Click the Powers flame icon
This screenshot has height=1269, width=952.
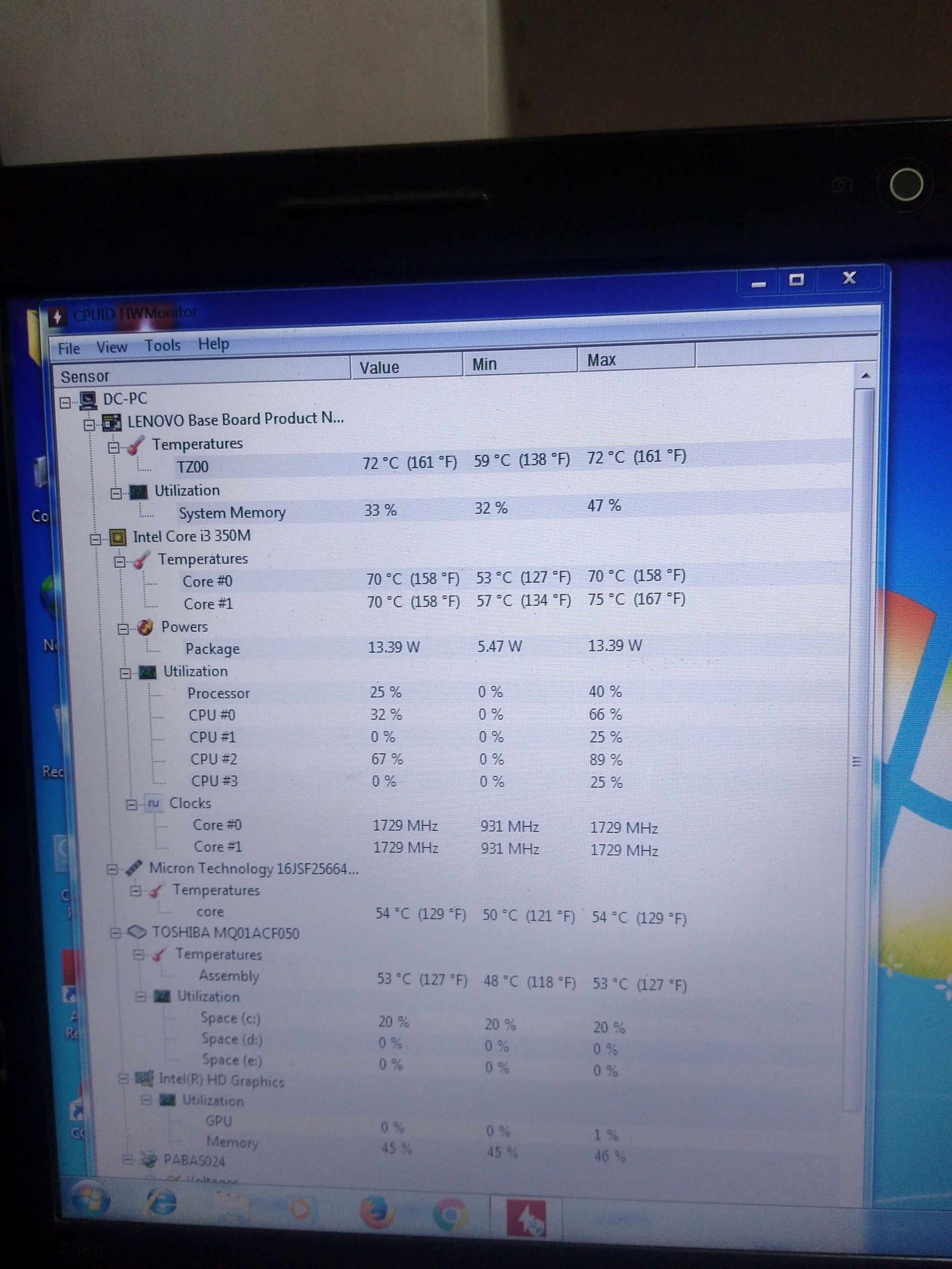(145, 628)
